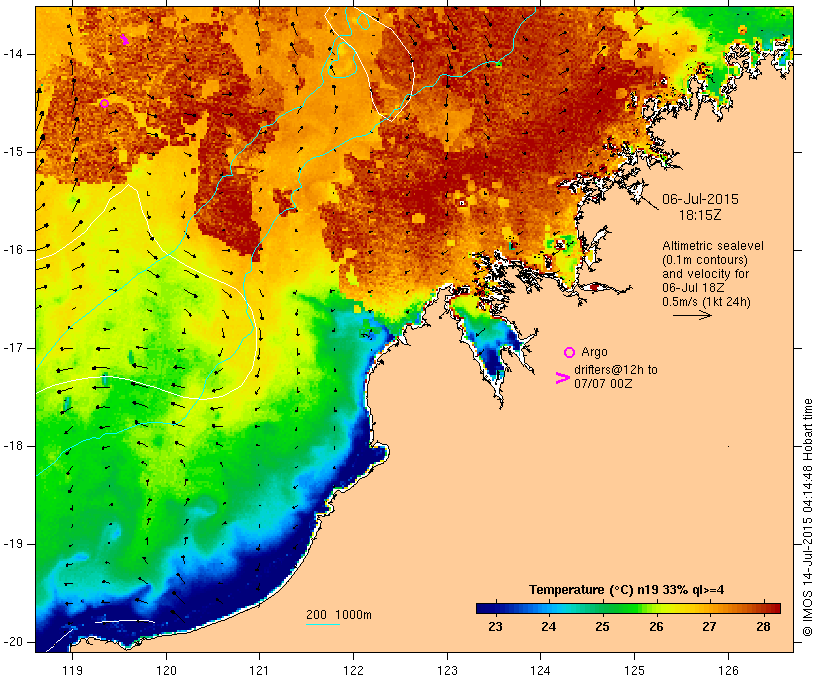Screen dimensions: 820x680
Task: Click the temperature colorbar
Action: (628, 608)
